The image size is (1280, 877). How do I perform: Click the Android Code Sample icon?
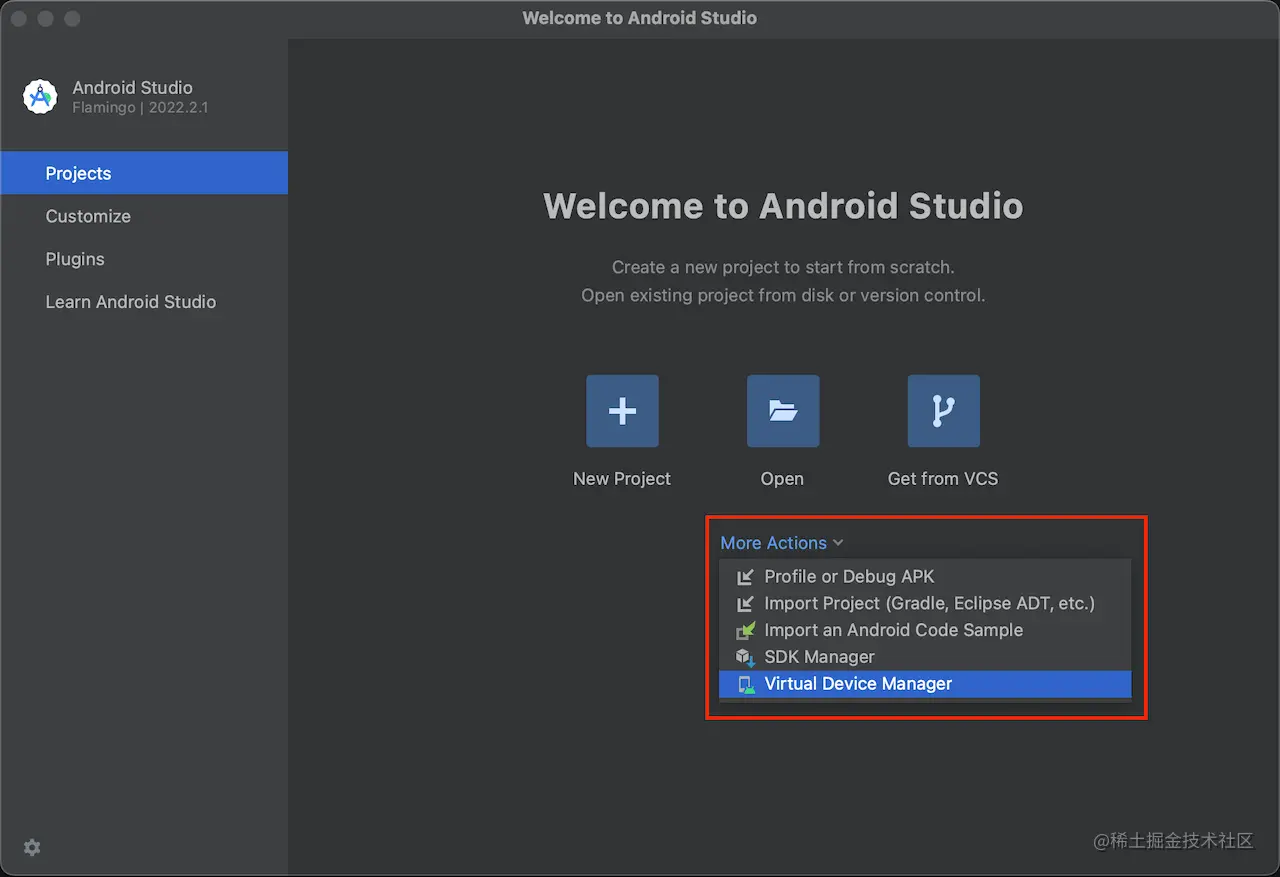745,630
